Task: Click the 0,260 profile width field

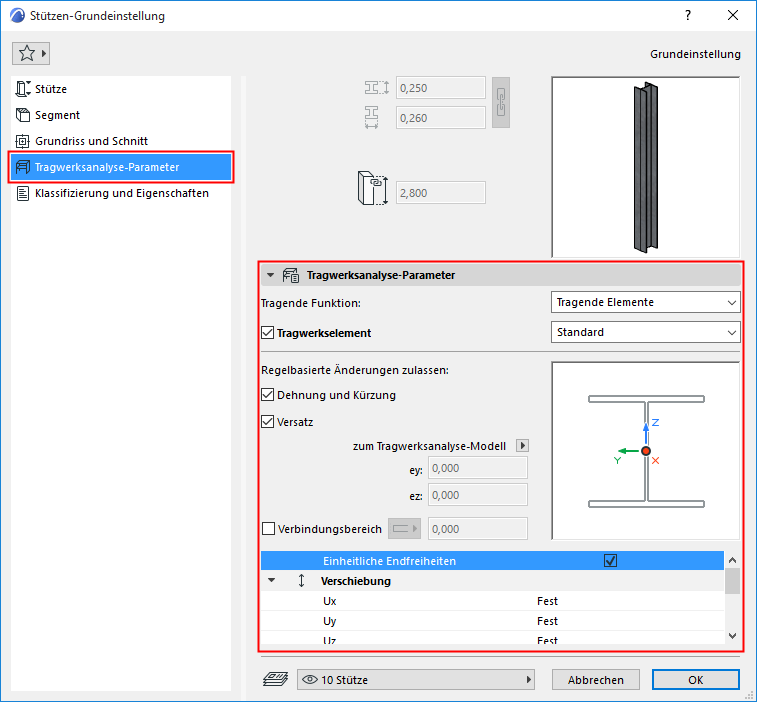Action: pos(441,118)
